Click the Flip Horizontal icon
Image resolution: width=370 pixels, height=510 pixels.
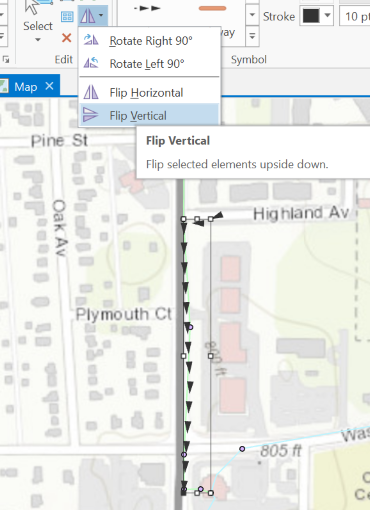tap(91, 92)
